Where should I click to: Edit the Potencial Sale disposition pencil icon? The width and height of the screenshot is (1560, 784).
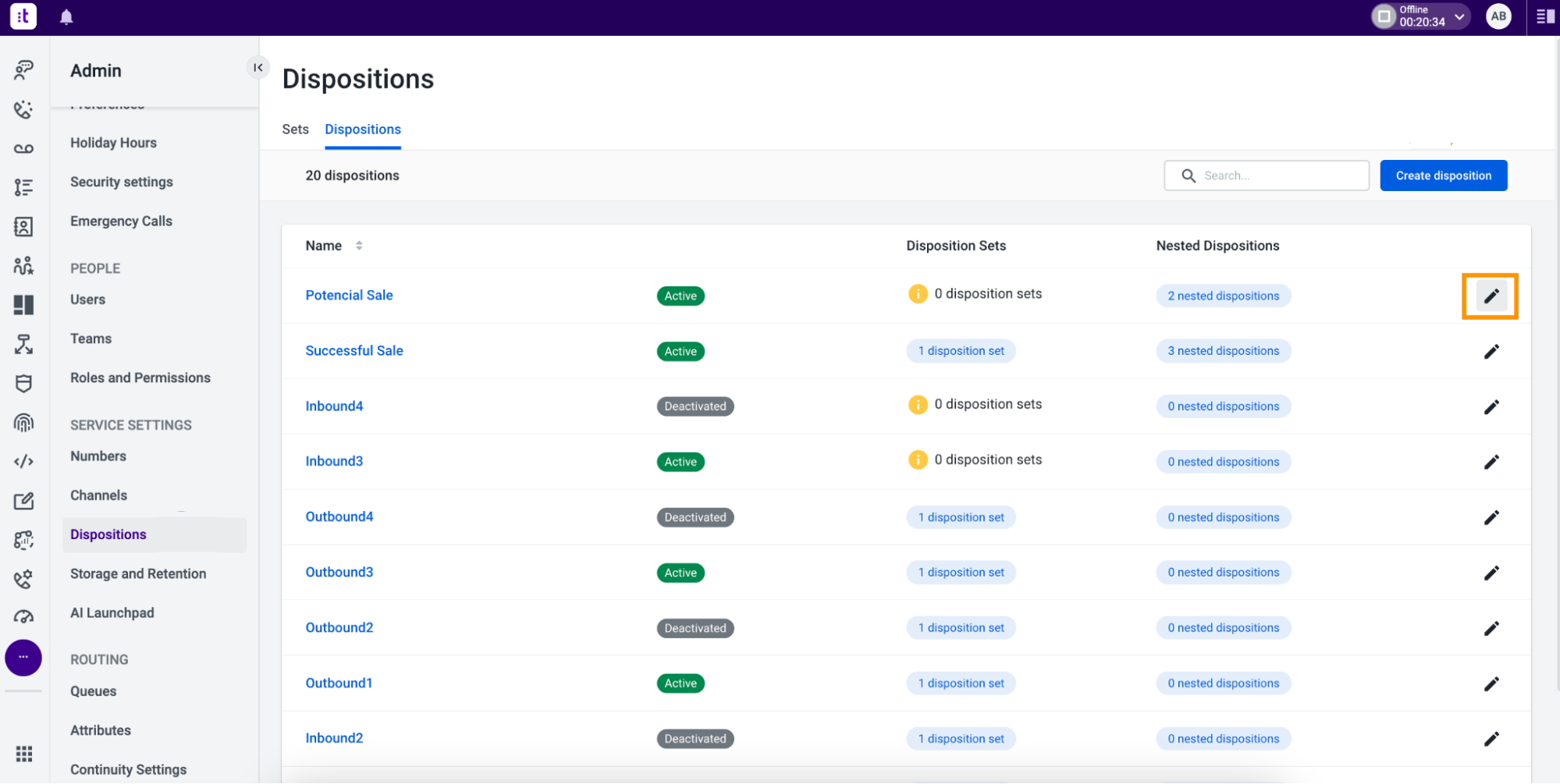tap(1491, 296)
